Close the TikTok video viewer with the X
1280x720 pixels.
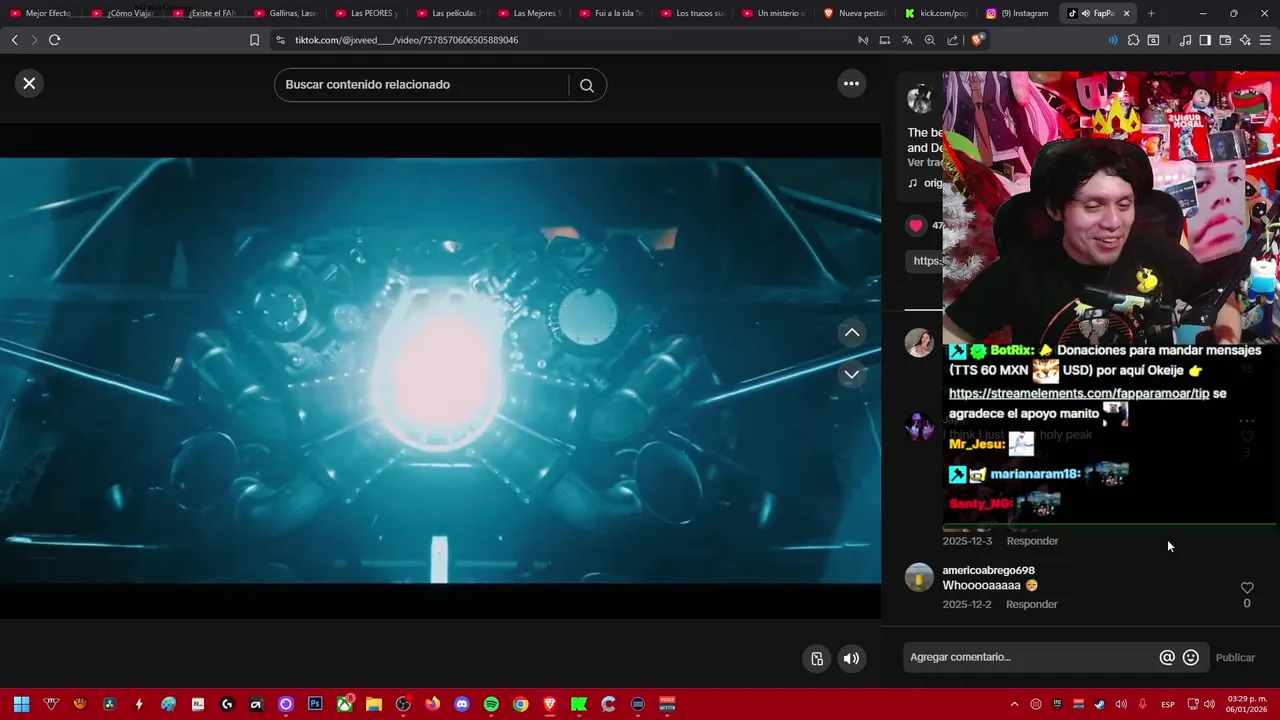[x=29, y=84]
